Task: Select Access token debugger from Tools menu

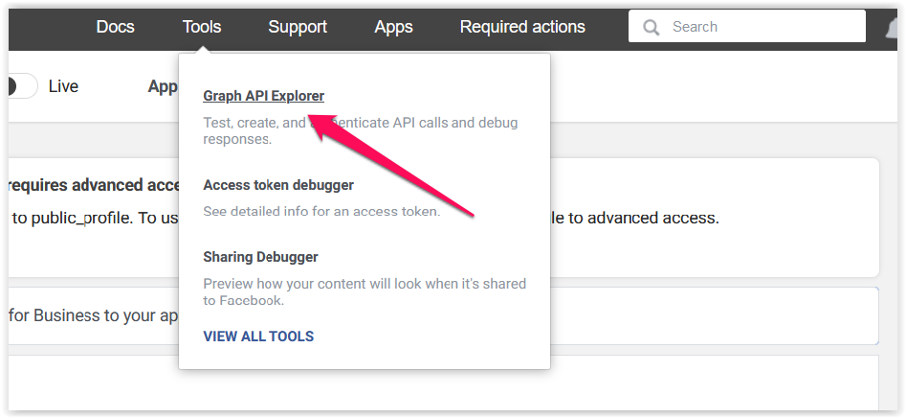Action: click(278, 185)
